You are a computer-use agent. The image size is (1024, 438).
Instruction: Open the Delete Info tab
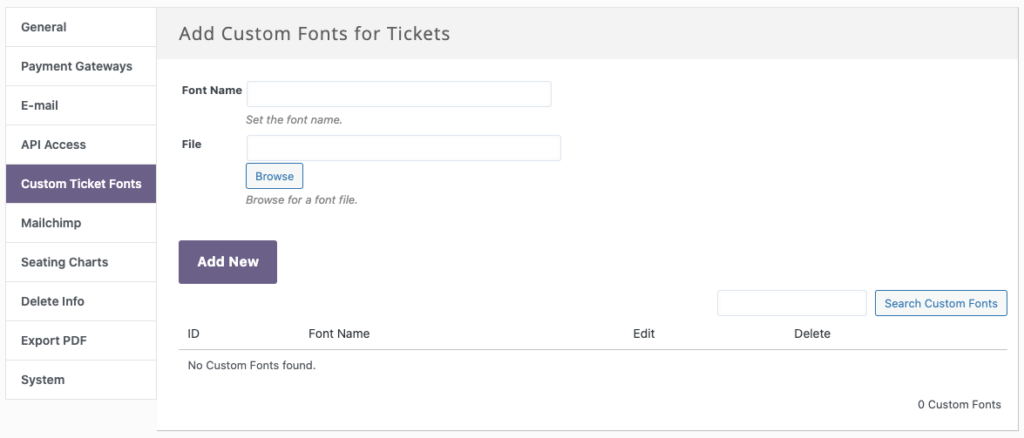[81, 302]
